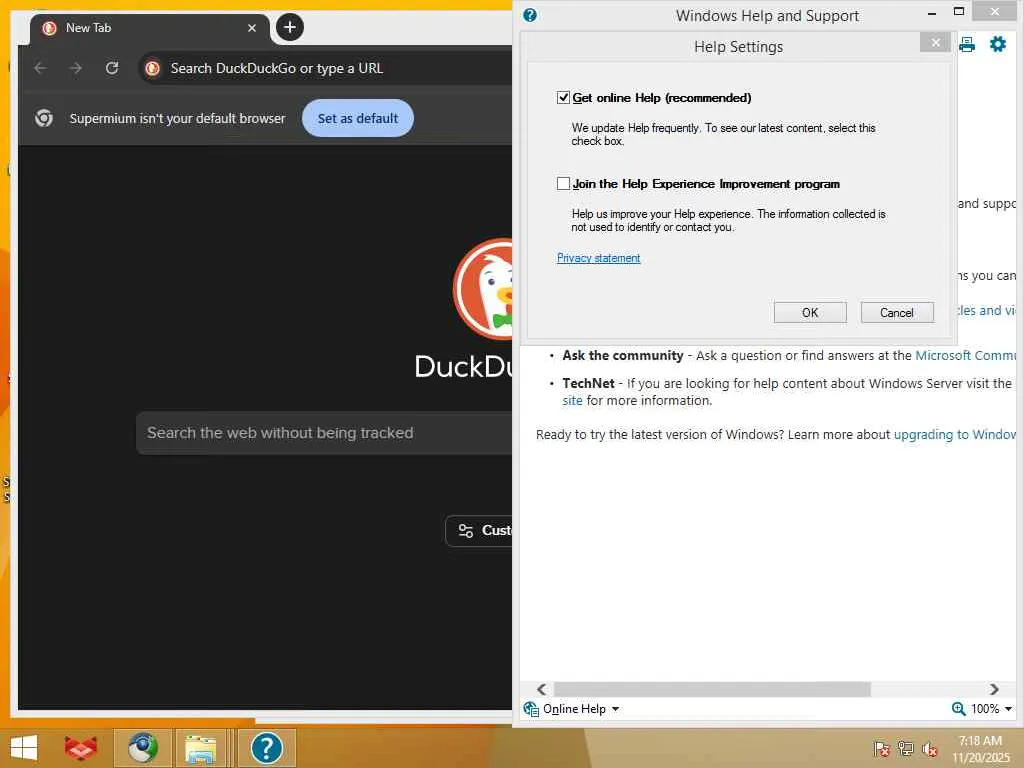The height and width of the screenshot is (768, 1024).
Task: Click the browser back arrow
Action: pos(40,68)
